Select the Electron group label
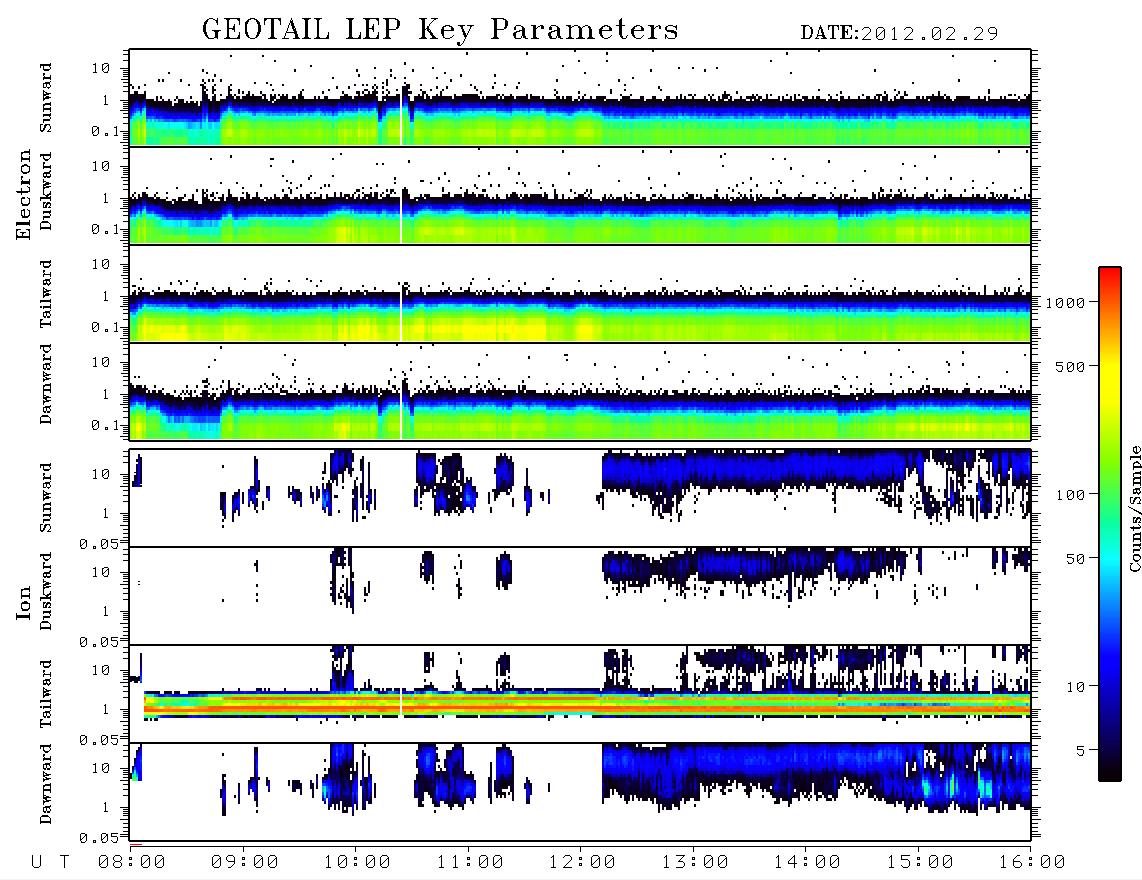1142x880 pixels. 24,194
